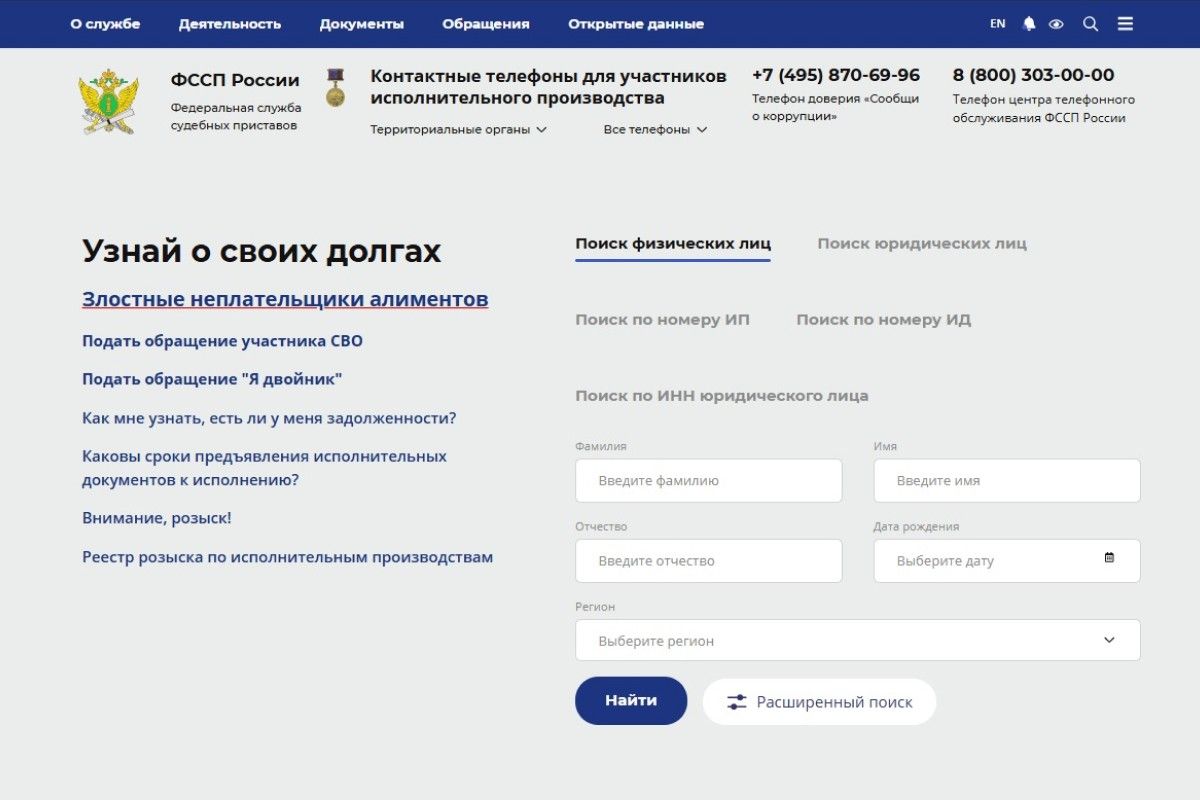The width and height of the screenshot is (1200, 800).
Task: Click the Введите фамилию input field
Action: pyautogui.click(x=708, y=480)
